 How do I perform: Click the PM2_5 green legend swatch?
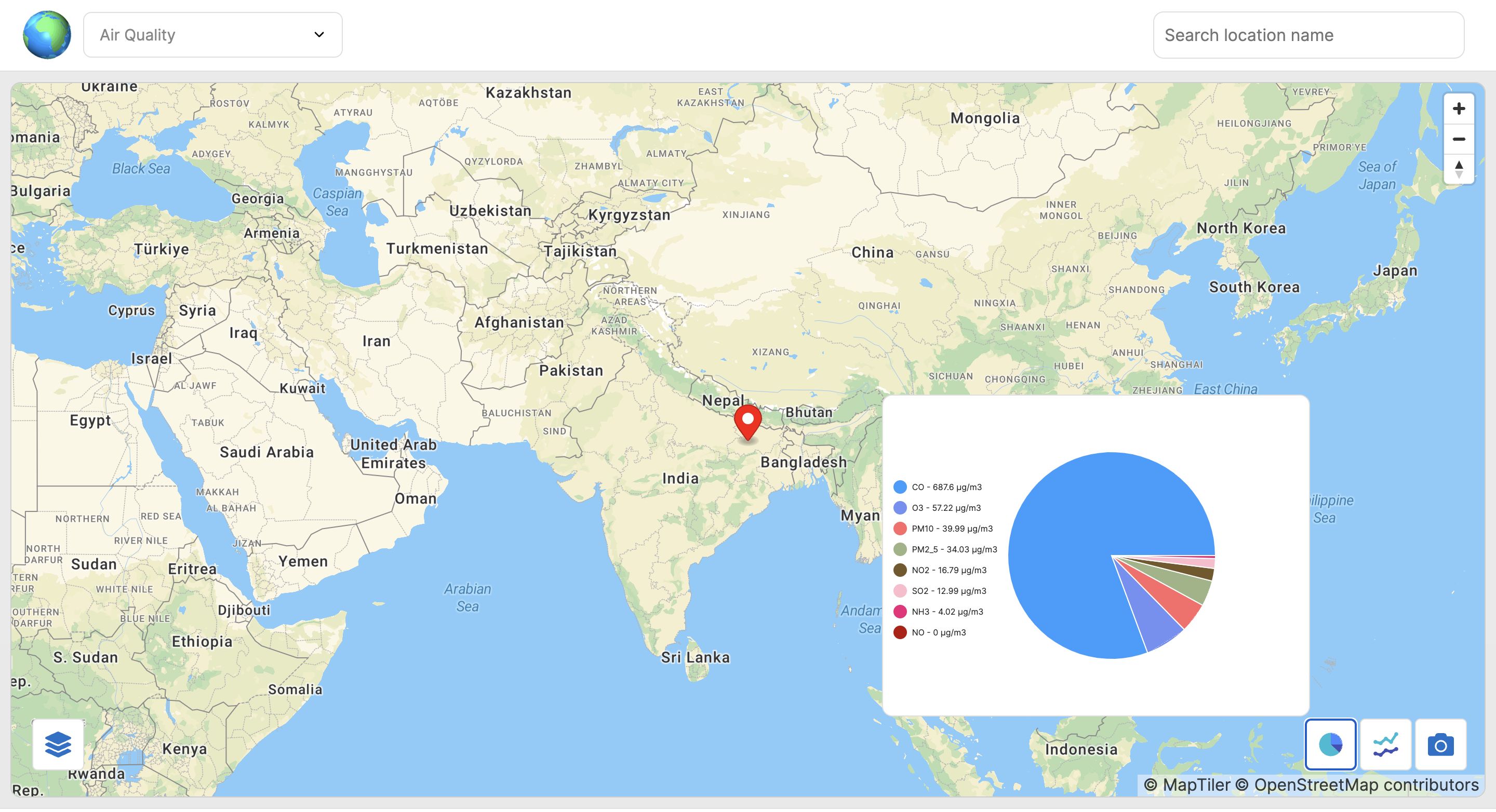(900, 549)
